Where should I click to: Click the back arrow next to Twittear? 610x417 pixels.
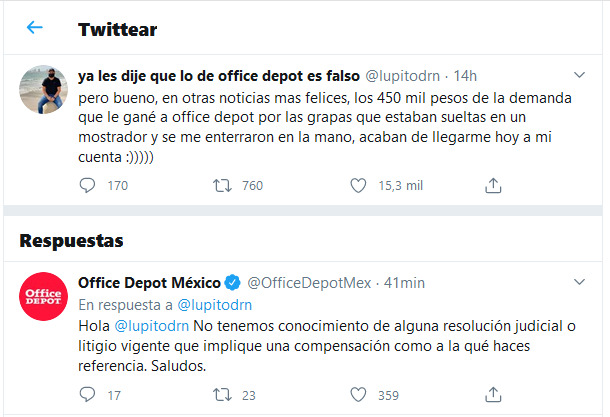(35, 28)
